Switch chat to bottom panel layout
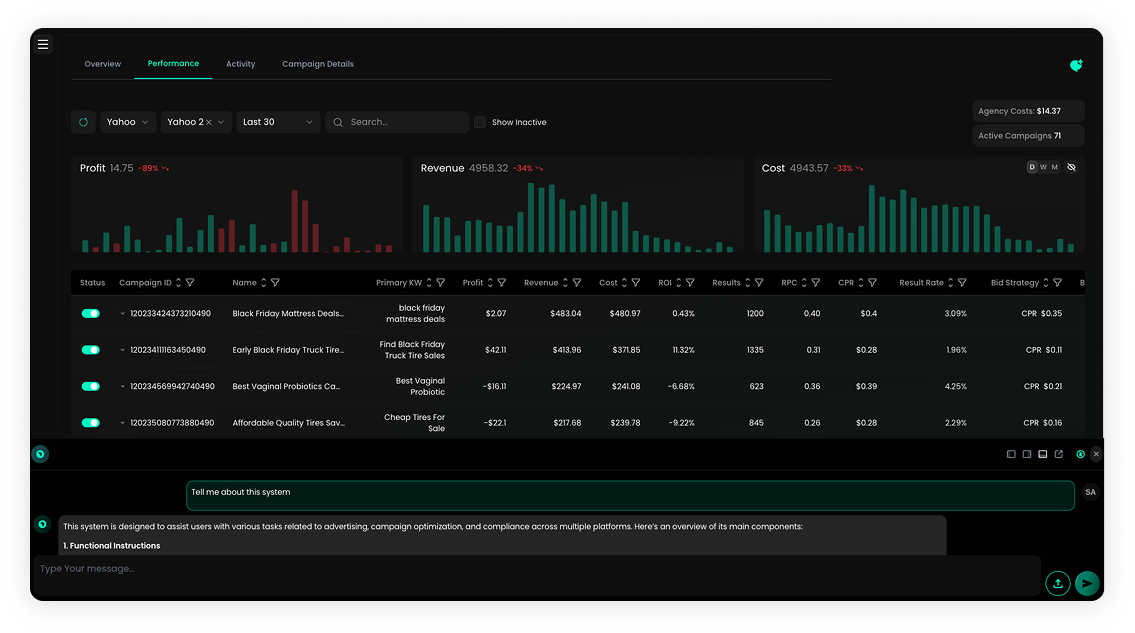 coord(1042,453)
